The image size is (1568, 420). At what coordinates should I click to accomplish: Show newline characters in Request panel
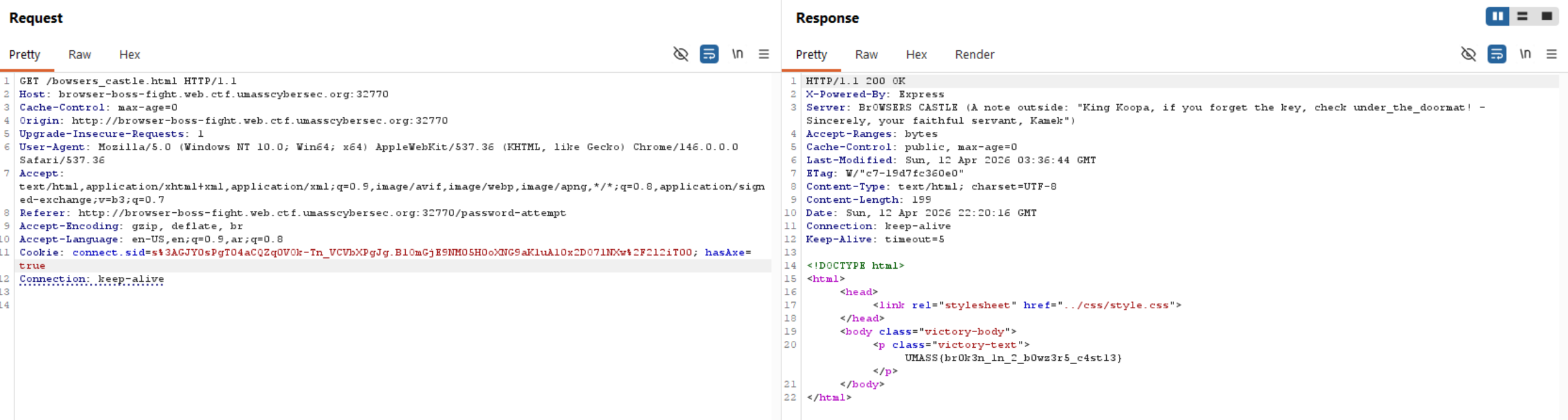point(738,54)
